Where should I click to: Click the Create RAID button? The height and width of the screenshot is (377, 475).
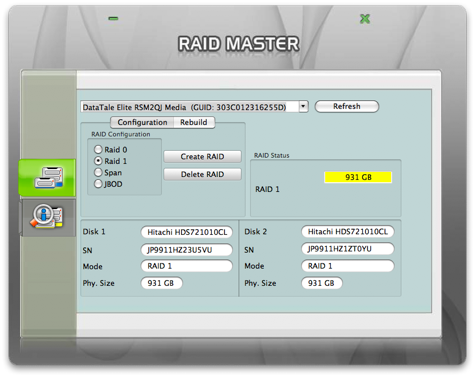click(202, 157)
